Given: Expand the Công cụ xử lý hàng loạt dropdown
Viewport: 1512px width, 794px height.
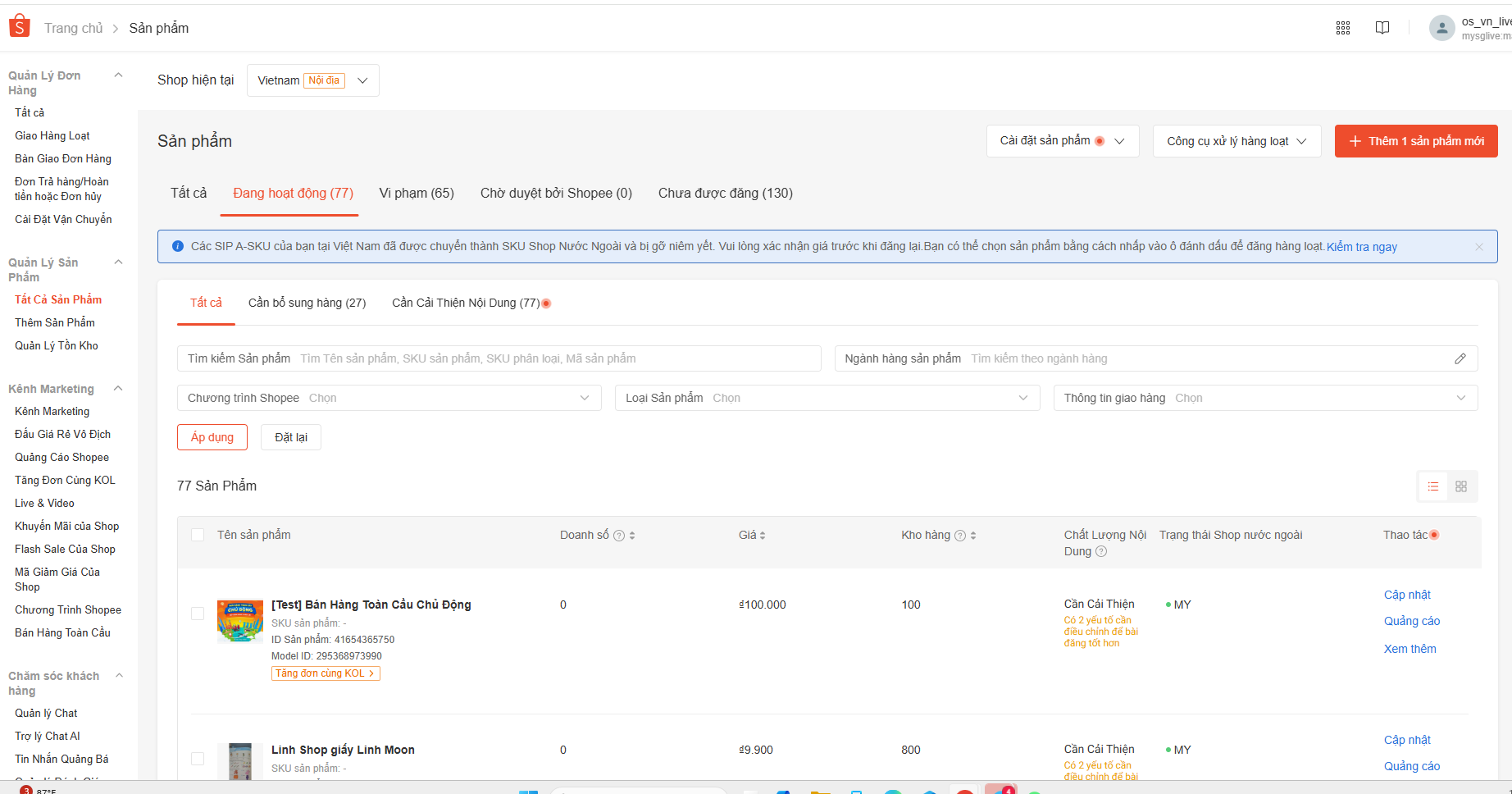Looking at the screenshot, I should tap(1236, 140).
